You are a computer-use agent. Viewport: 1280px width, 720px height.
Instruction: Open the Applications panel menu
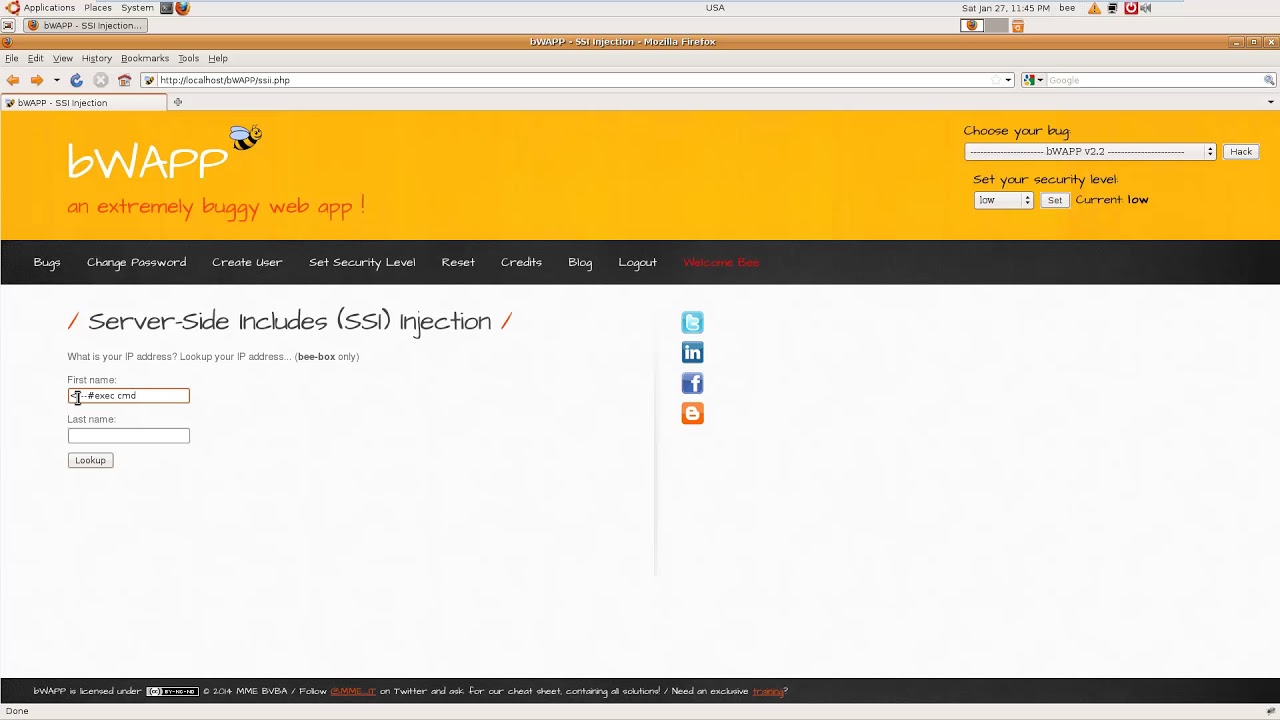click(49, 8)
